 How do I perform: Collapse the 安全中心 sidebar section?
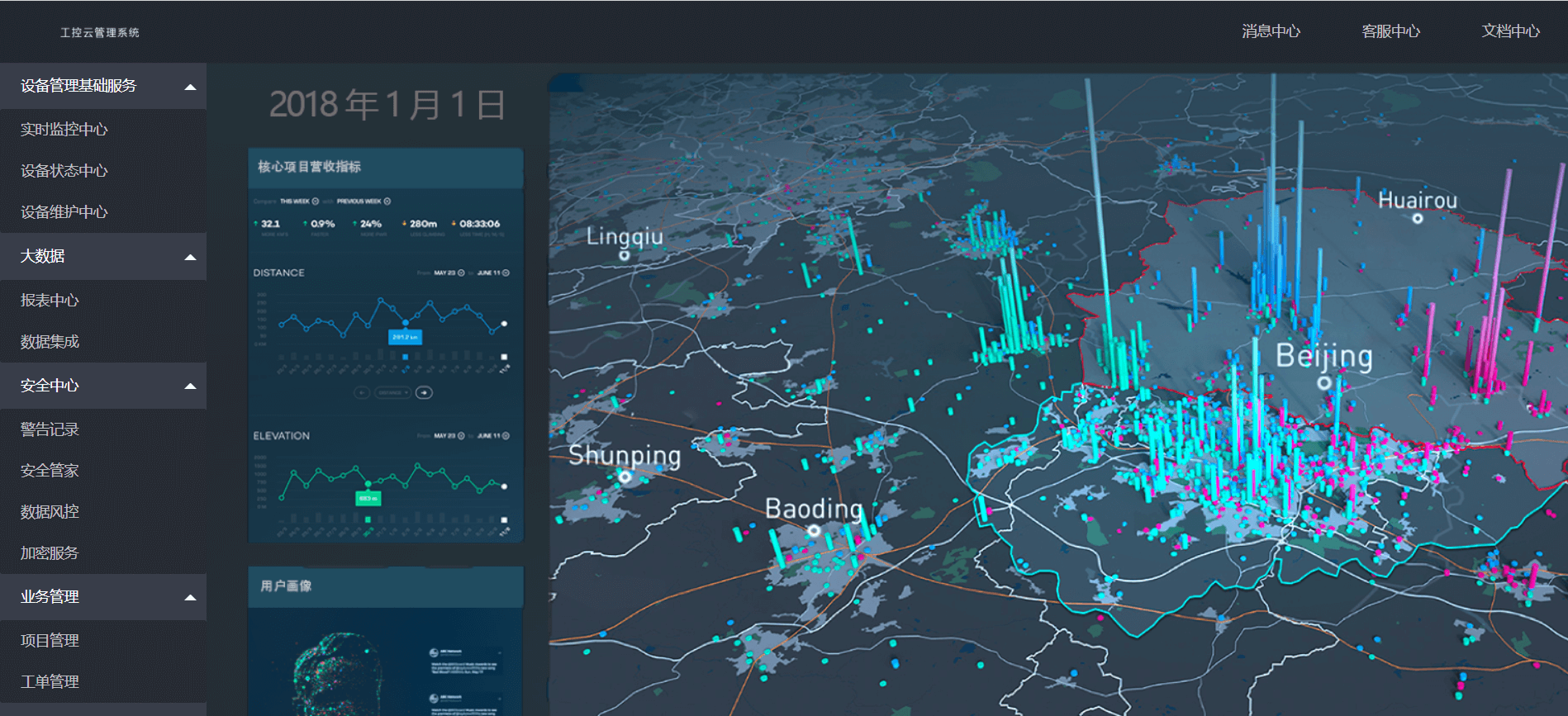[x=190, y=386]
